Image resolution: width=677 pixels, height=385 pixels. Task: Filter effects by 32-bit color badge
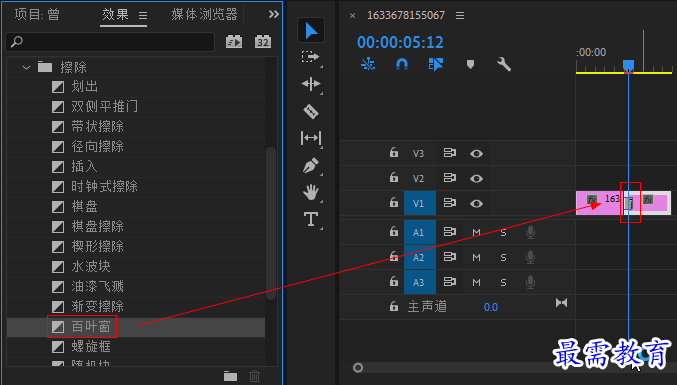(x=263, y=42)
